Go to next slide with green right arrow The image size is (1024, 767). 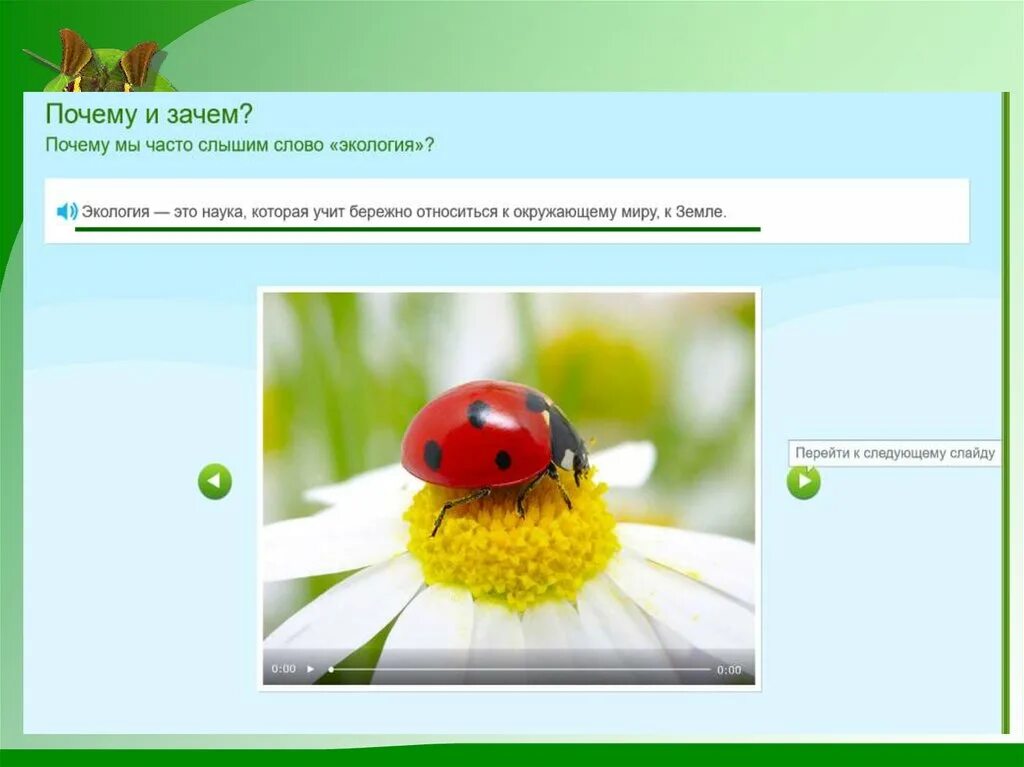(804, 482)
